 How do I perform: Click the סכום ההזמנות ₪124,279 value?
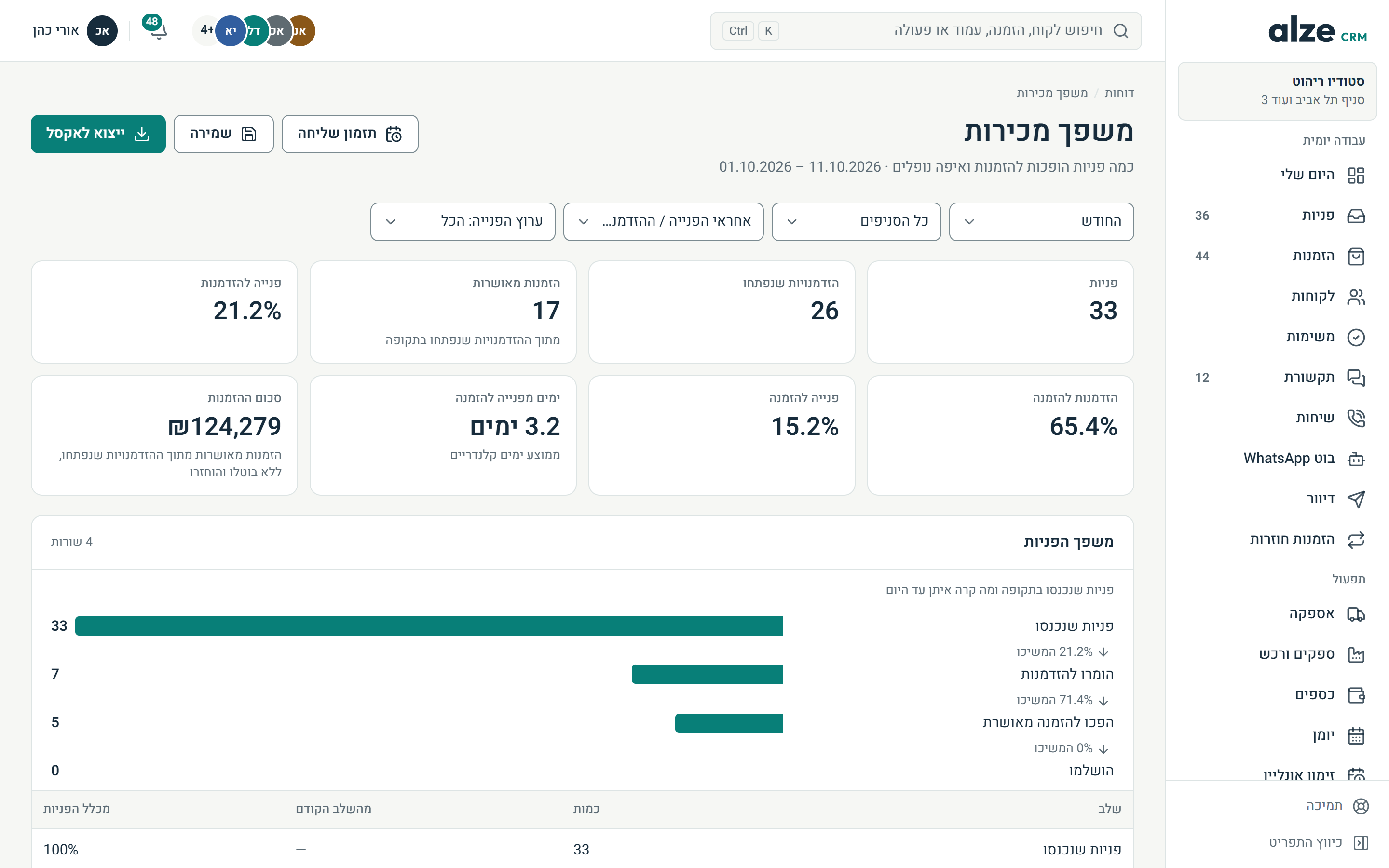pyautogui.click(x=224, y=427)
